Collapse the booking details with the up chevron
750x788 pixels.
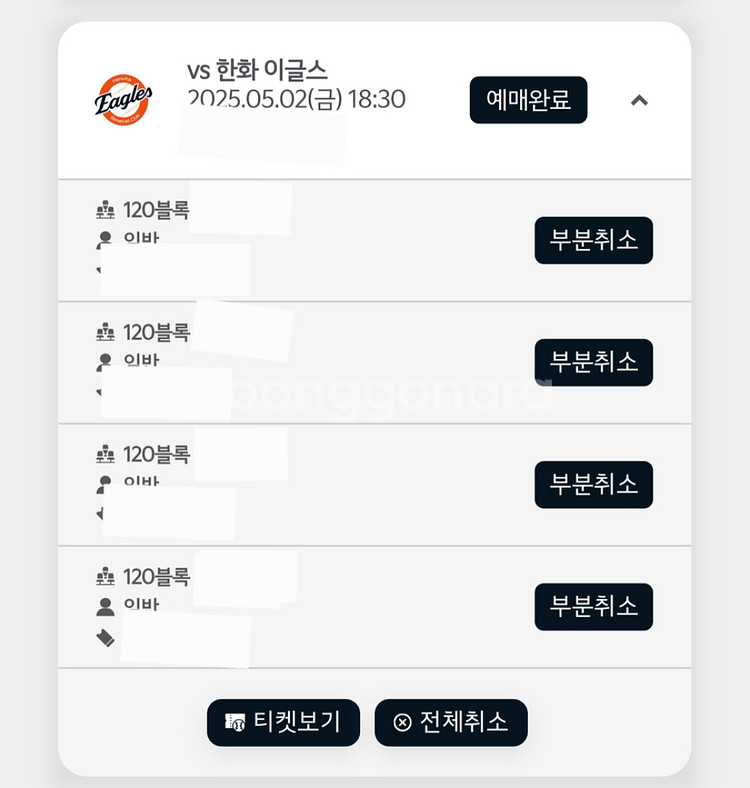click(x=639, y=100)
